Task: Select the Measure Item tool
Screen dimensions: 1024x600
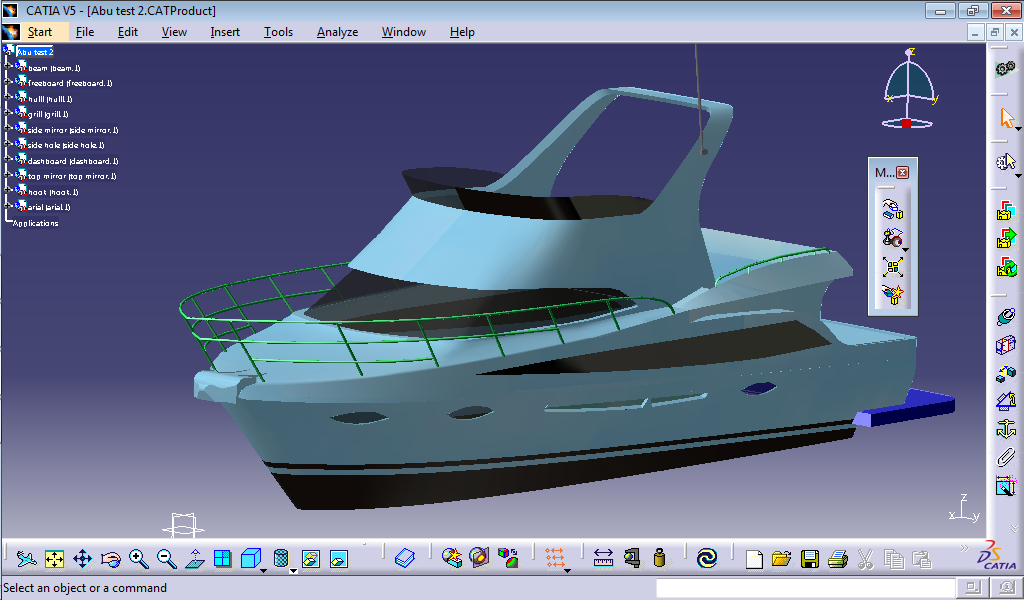Action: (893, 237)
